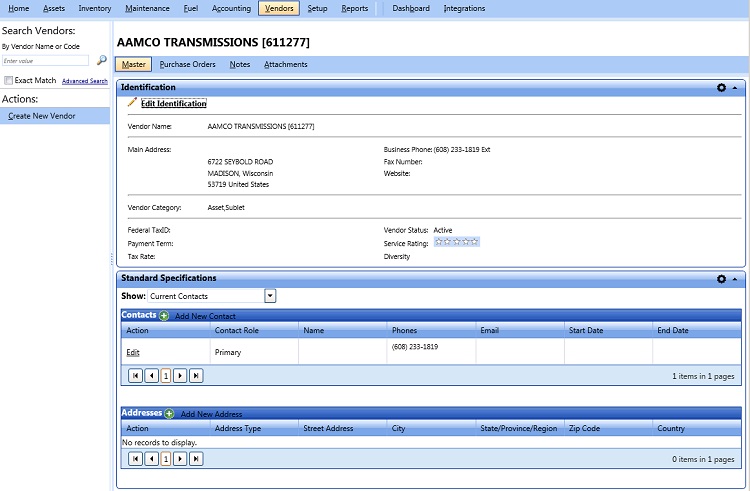The image size is (750, 491).
Task: Collapse the Standard Specifications panel
Action: click(735, 279)
